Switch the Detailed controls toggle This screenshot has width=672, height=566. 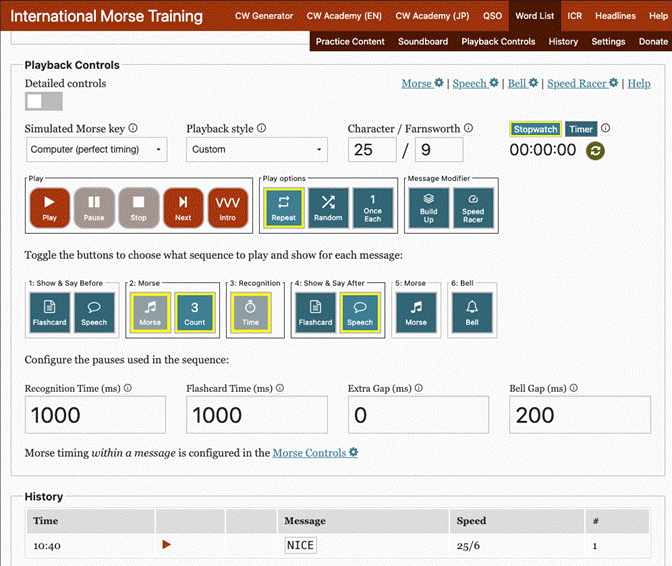(44, 102)
